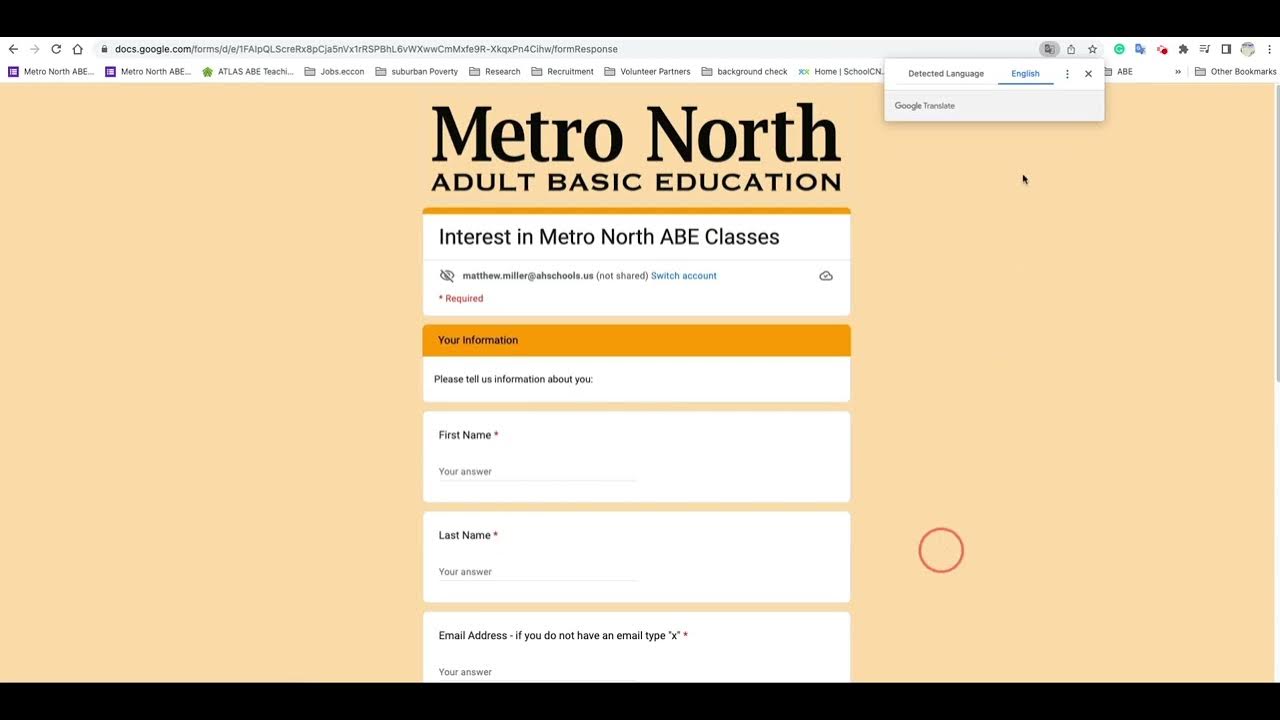Show hidden bookmarks with double chevron
This screenshot has width=1280, height=720.
click(1178, 72)
